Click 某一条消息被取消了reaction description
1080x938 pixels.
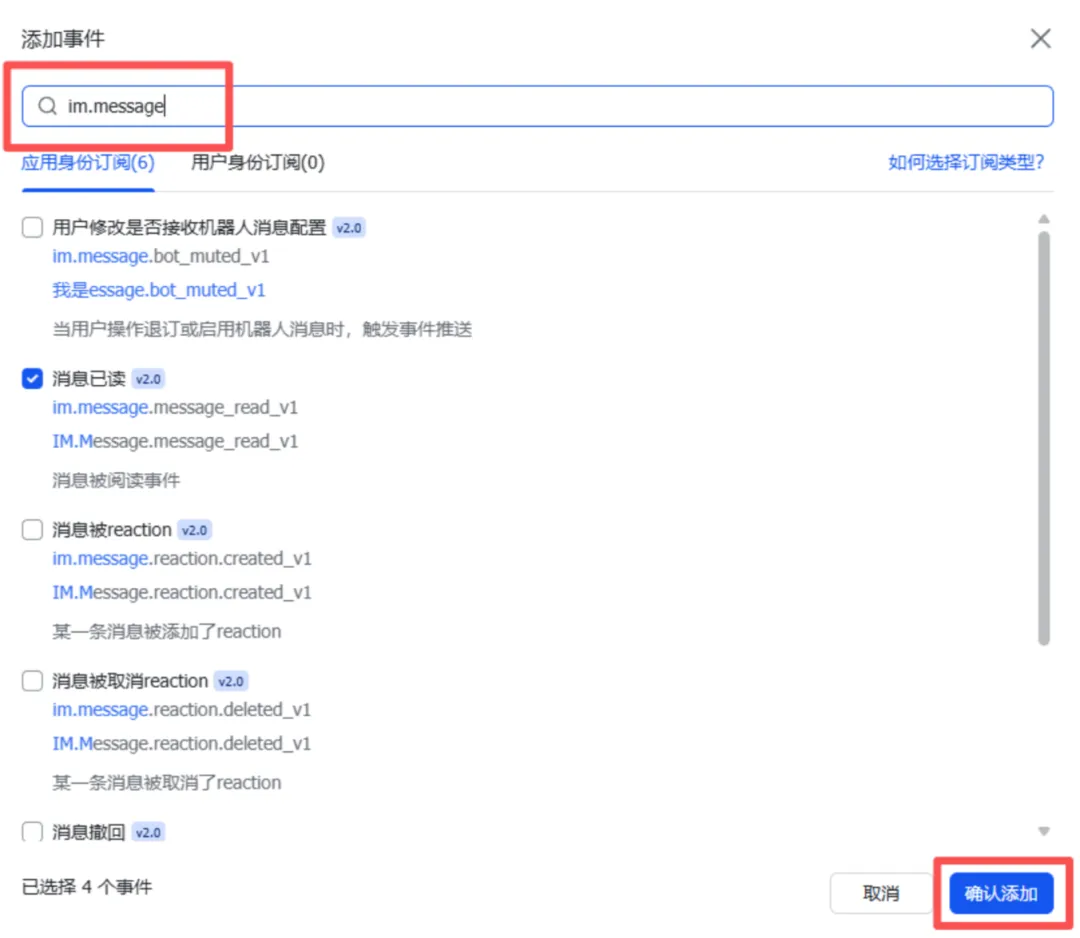point(167,782)
